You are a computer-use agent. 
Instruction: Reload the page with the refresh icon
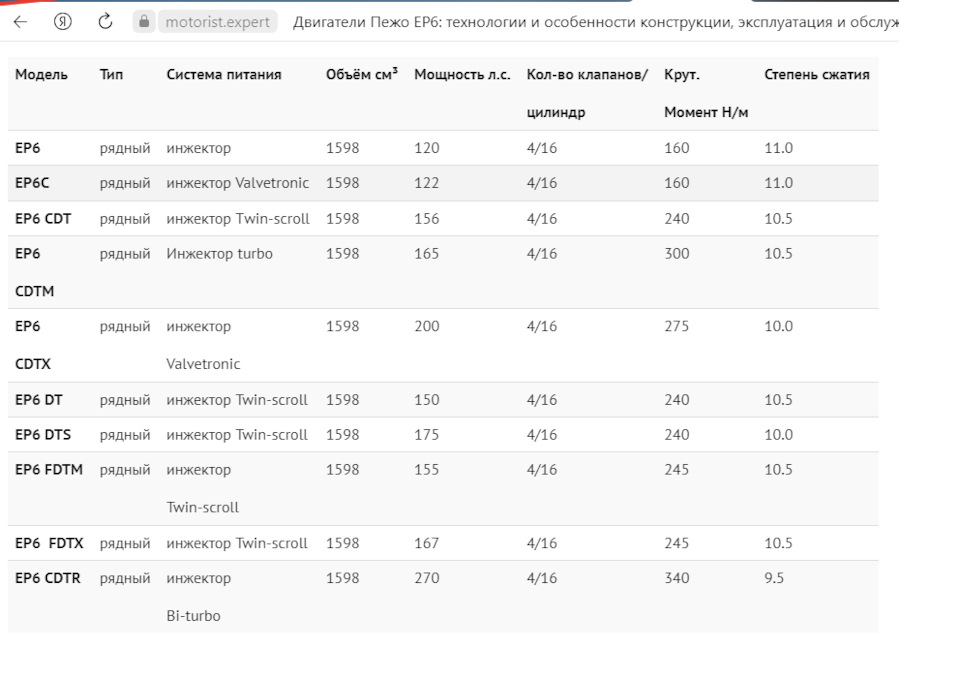105,21
